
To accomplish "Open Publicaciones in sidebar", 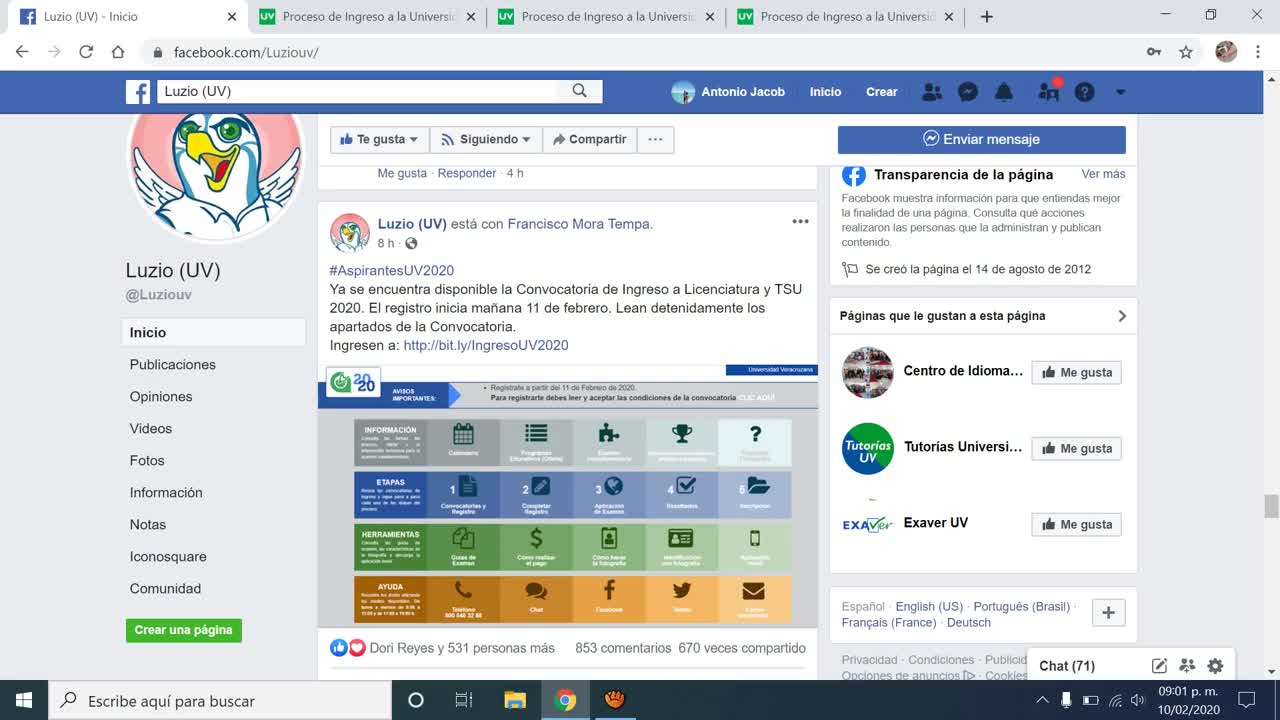I will [172, 364].
